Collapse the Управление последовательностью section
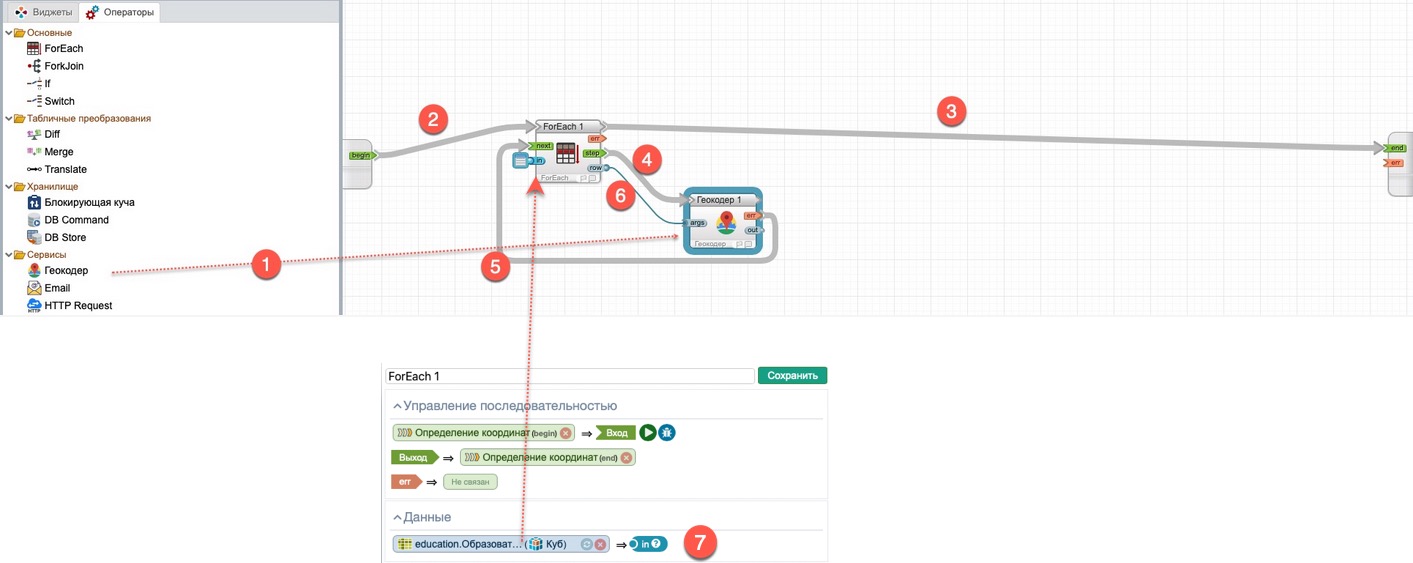The height and width of the screenshot is (563, 1413). coord(397,406)
